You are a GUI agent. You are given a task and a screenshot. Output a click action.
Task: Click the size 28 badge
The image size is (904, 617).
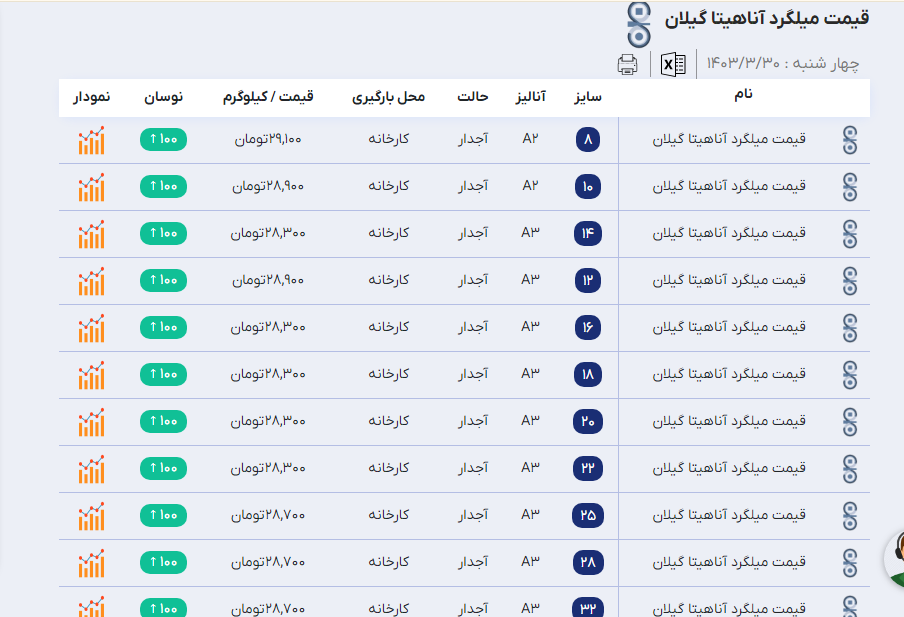[588, 562]
